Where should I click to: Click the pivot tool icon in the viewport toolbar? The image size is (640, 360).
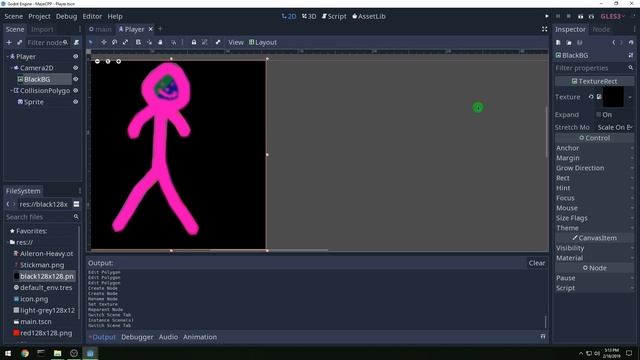coord(149,42)
